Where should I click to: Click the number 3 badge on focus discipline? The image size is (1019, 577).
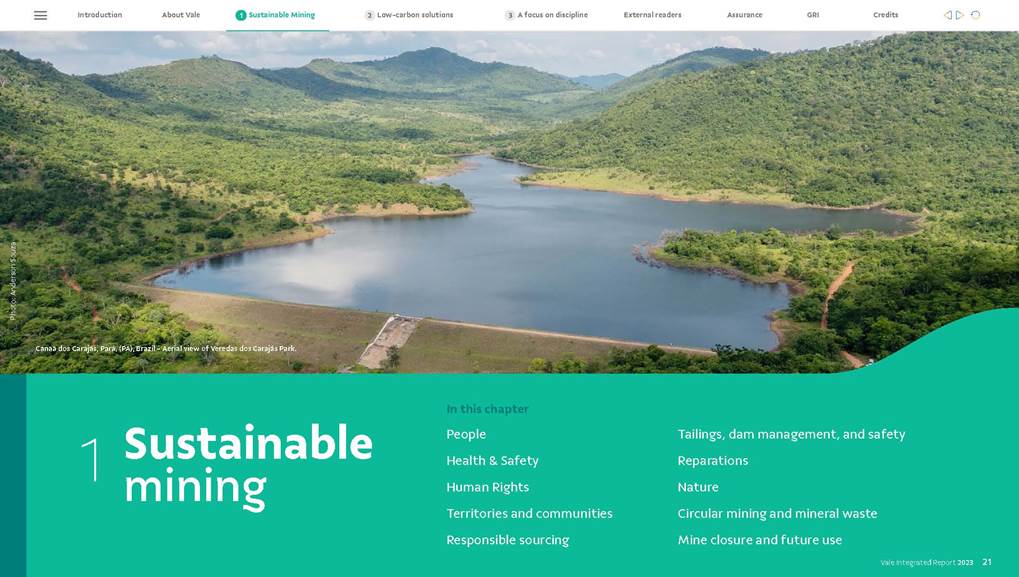510,15
